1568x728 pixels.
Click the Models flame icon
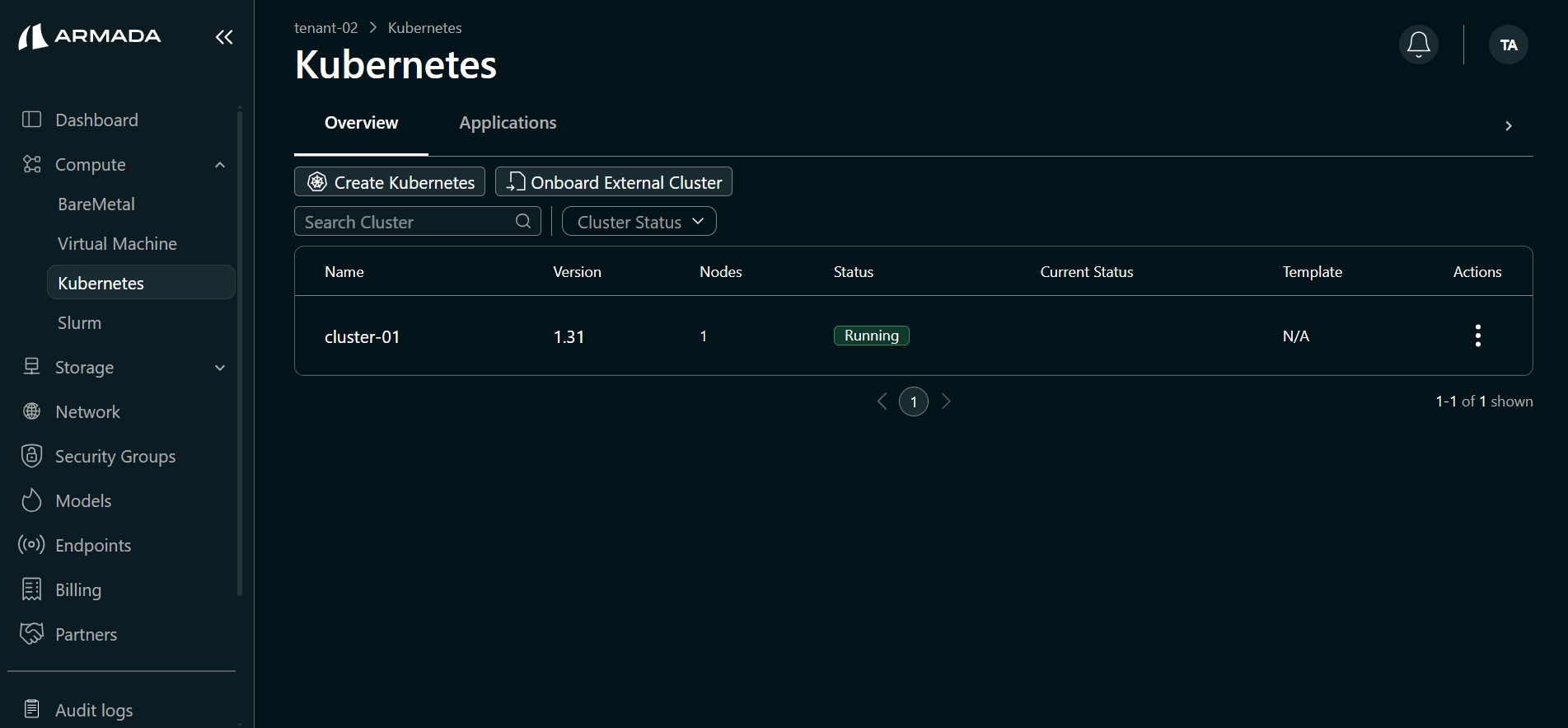pyautogui.click(x=31, y=500)
